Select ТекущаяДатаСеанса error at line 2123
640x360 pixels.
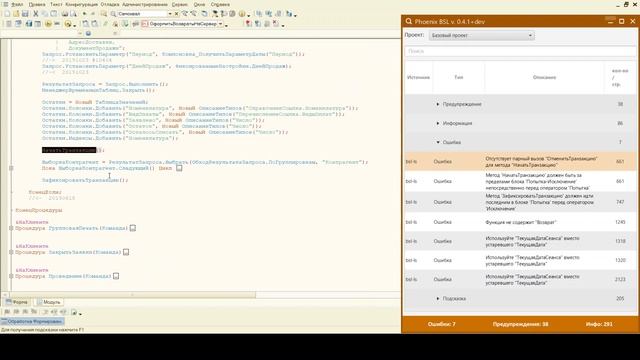point(520,280)
